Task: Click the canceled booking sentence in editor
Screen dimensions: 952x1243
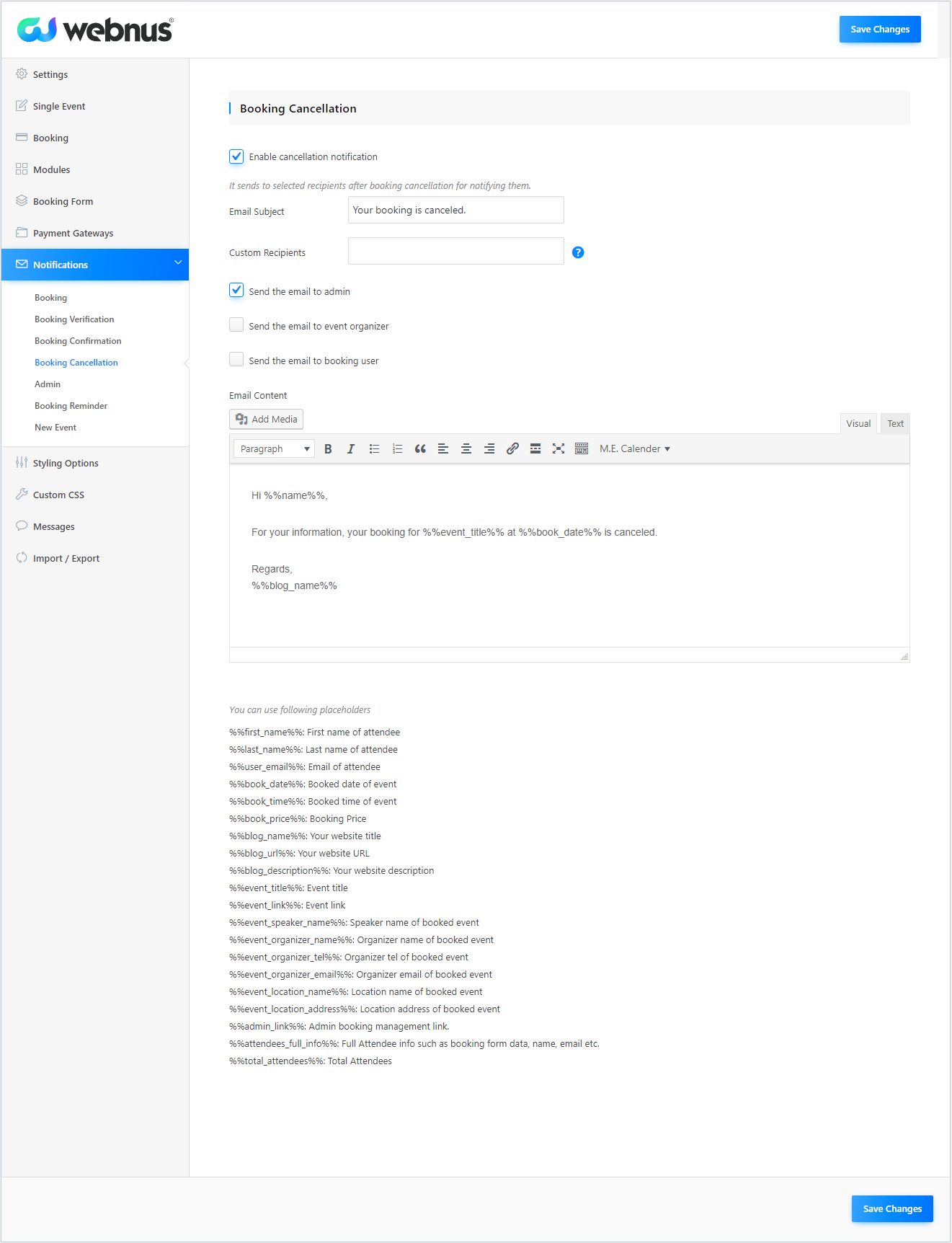Action: [454, 532]
